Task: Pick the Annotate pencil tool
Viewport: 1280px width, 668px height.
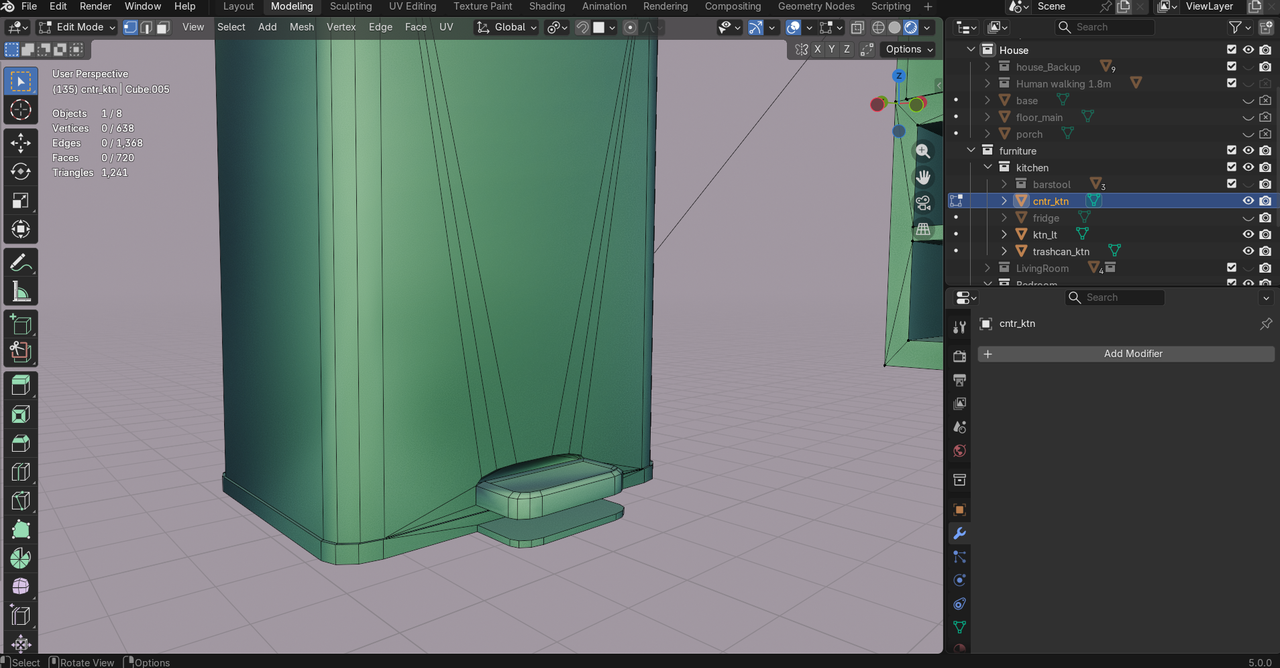Action: click(20, 263)
